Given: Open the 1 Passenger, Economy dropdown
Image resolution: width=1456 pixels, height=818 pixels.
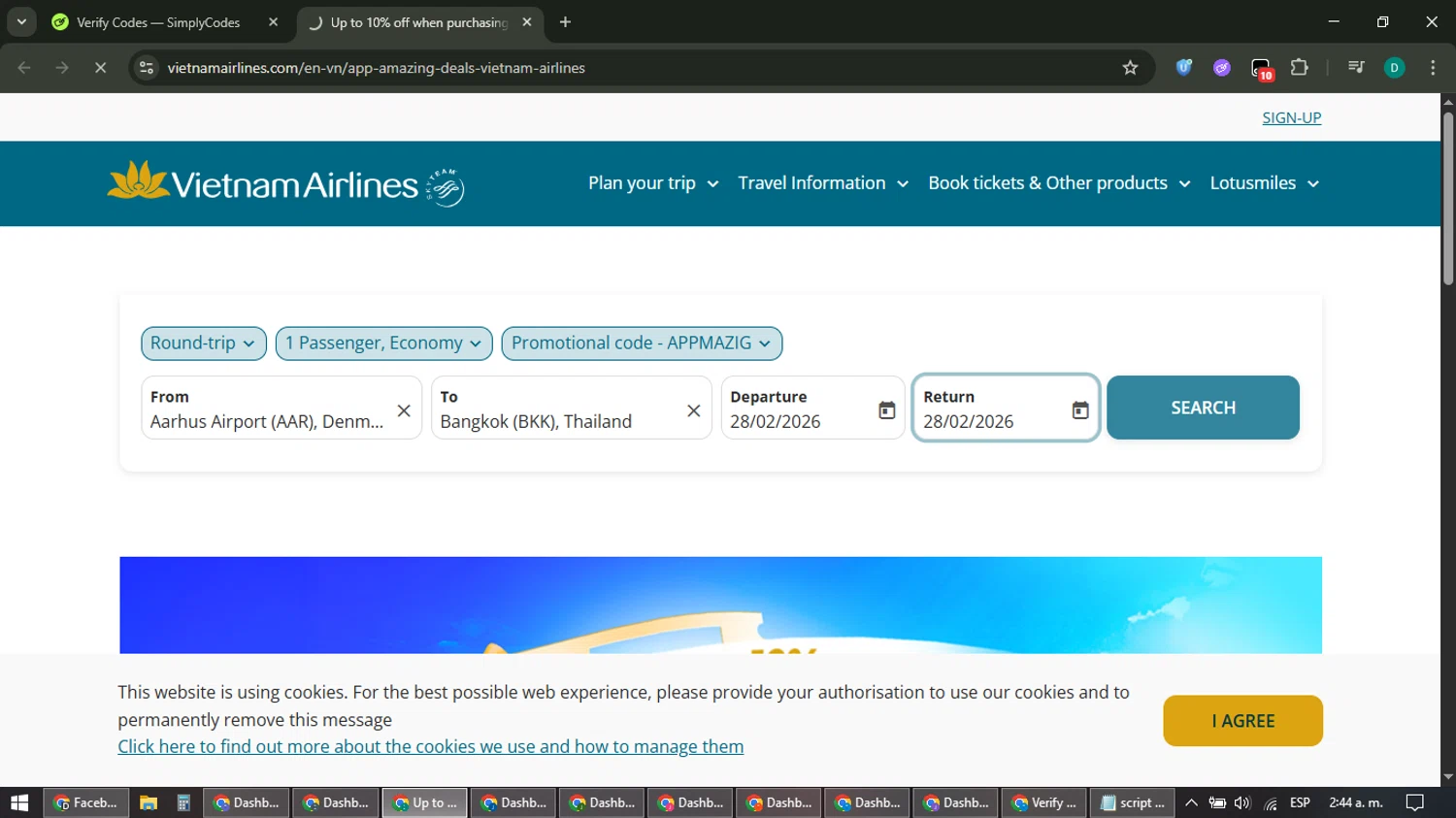Looking at the screenshot, I should [383, 344].
